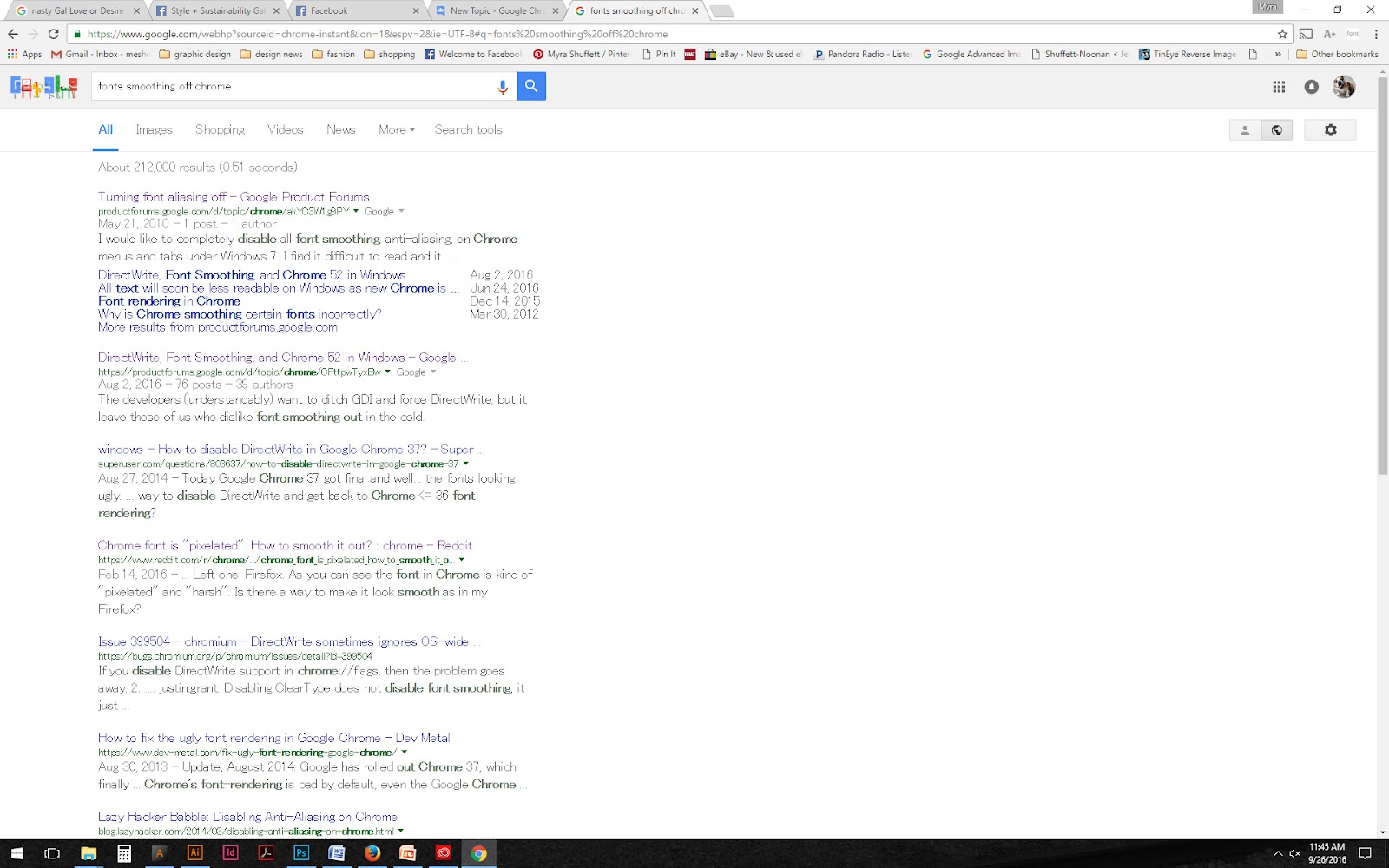The image size is (1389, 868).
Task: Open Microsoft Word from the taskbar
Action: coord(337,853)
